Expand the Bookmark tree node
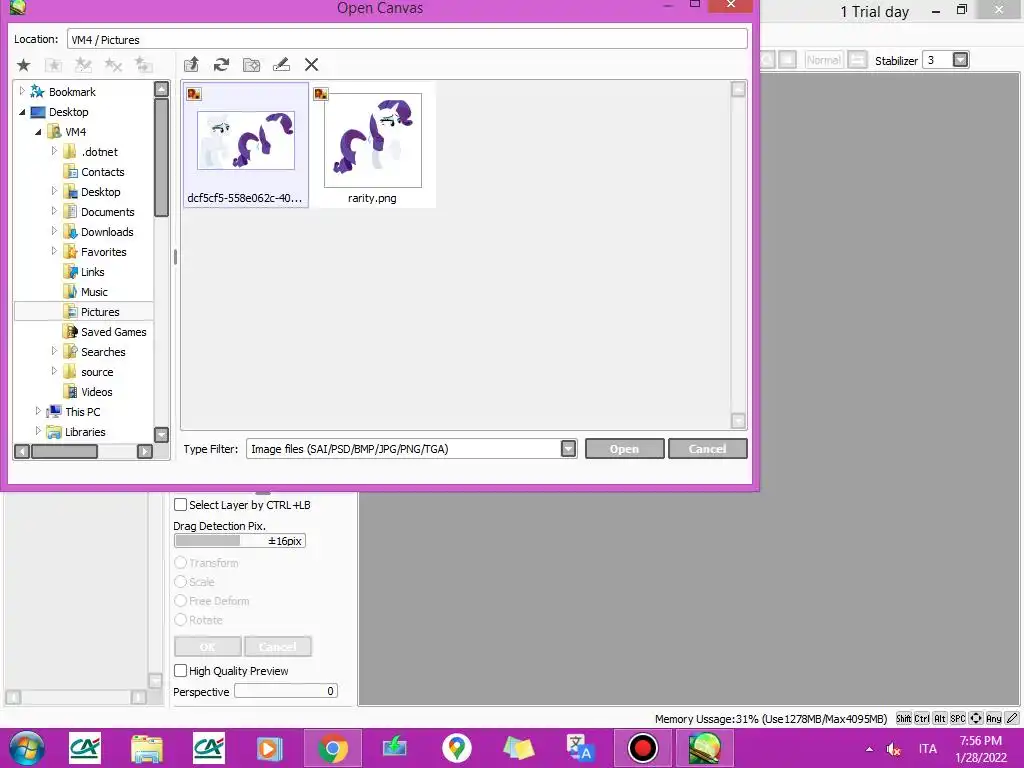1024x768 pixels. click(22, 91)
